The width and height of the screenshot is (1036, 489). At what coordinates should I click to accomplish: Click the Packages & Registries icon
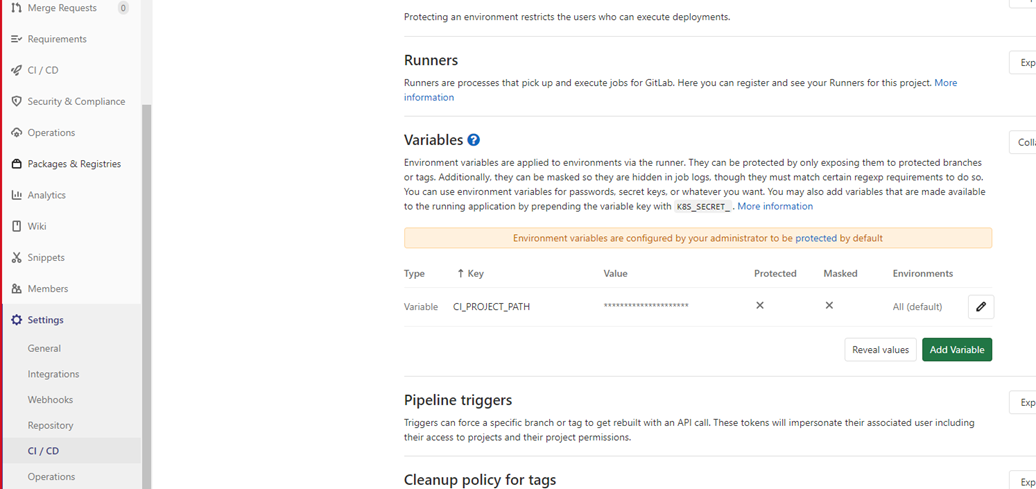[x=16, y=164]
